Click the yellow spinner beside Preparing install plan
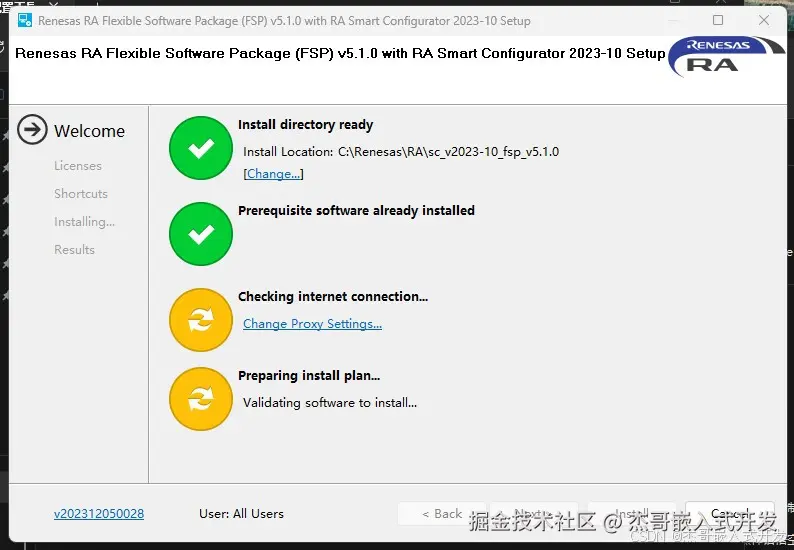This screenshot has height=550, width=794. pyautogui.click(x=201, y=400)
